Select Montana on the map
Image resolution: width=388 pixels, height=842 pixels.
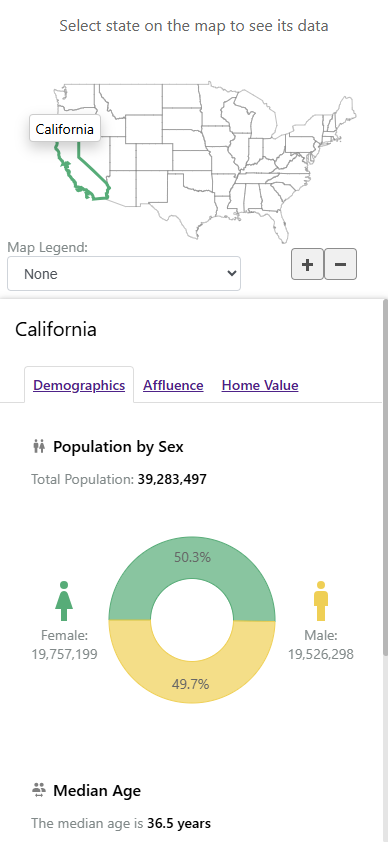[x=131, y=100]
